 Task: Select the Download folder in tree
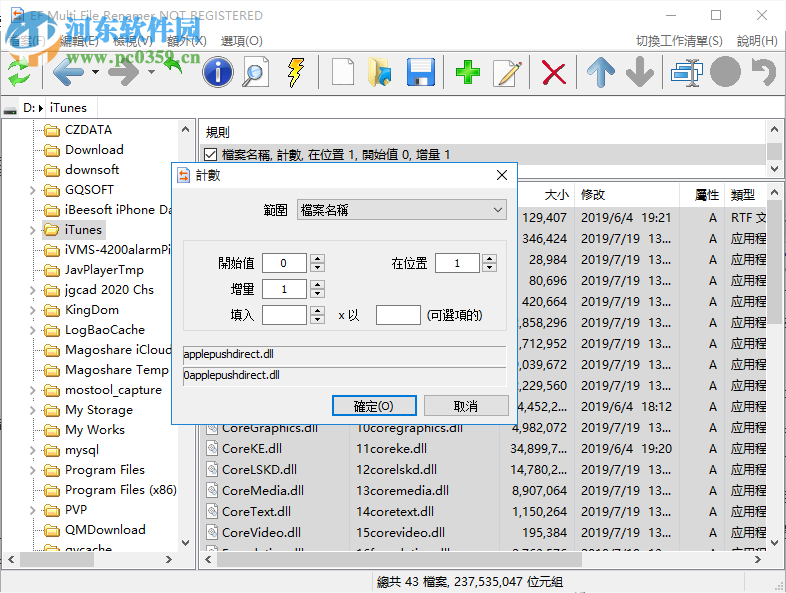pyautogui.click(x=94, y=150)
